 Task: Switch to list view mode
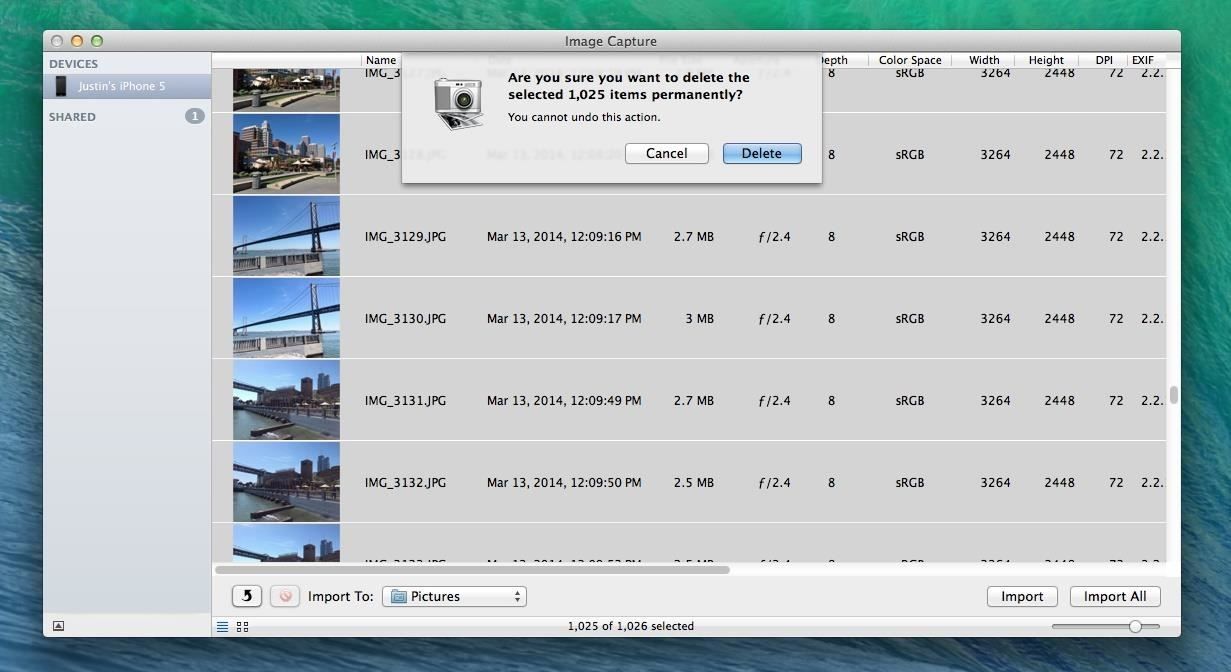click(222, 627)
